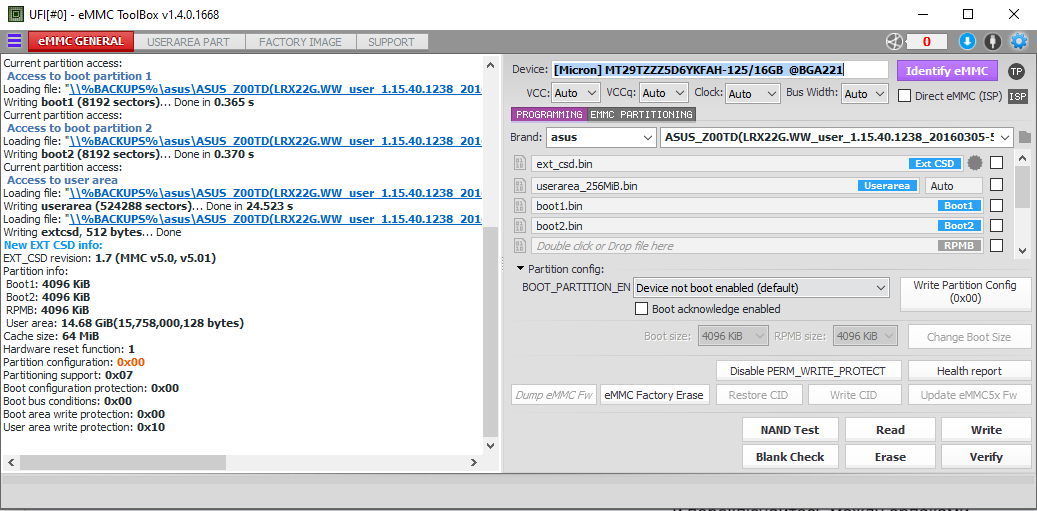Click the UFI chip icon in title bar
Image resolution: width=1037 pixels, height=511 pixels.
coord(15,14)
